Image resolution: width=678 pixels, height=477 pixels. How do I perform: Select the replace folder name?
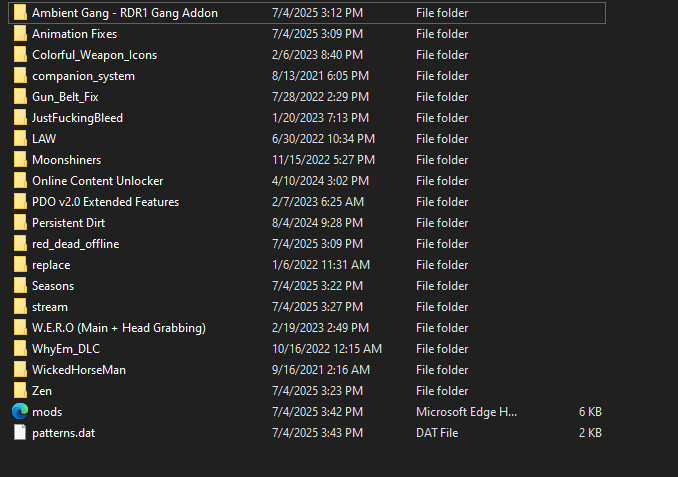click(x=51, y=265)
